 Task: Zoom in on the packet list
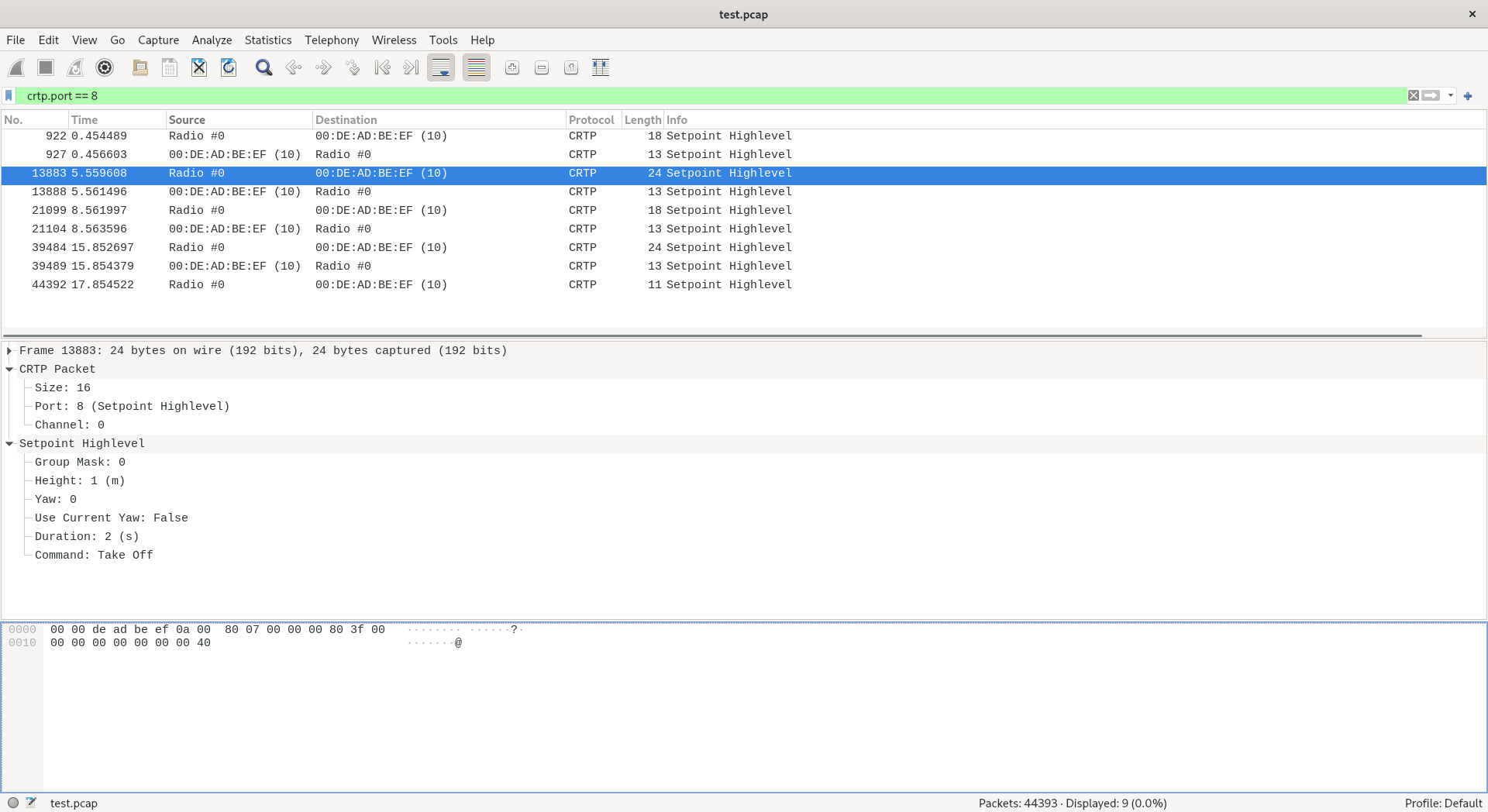(x=511, y=67)
